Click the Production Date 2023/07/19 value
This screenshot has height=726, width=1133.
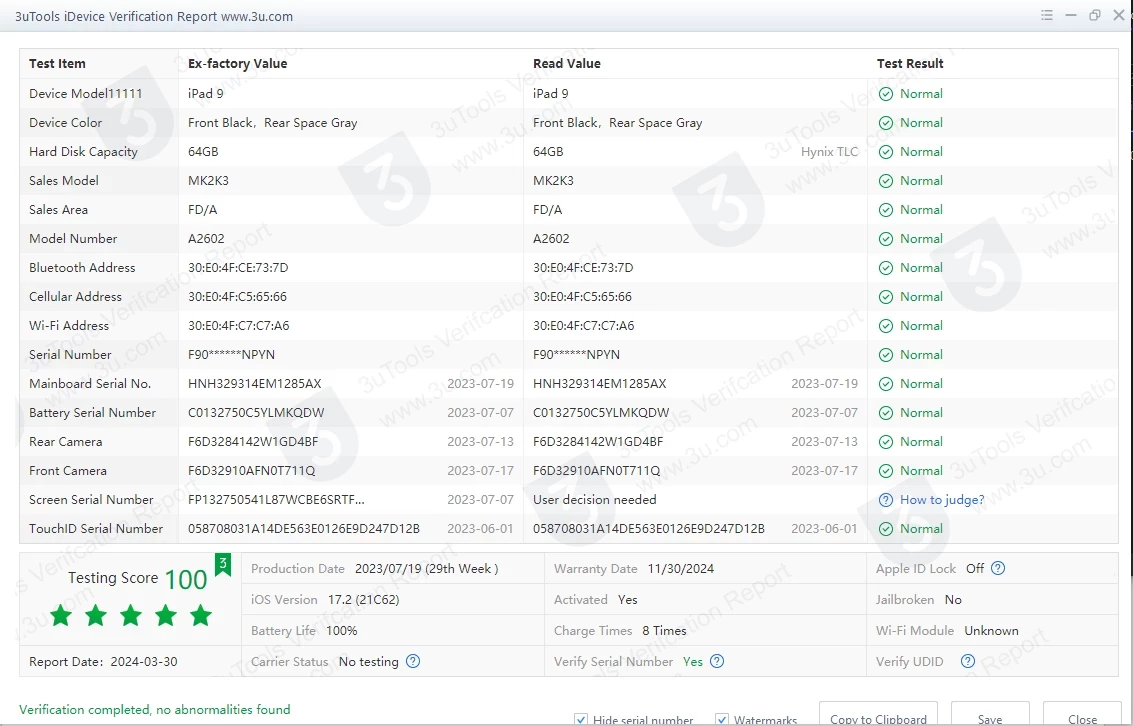pos(426,569)
